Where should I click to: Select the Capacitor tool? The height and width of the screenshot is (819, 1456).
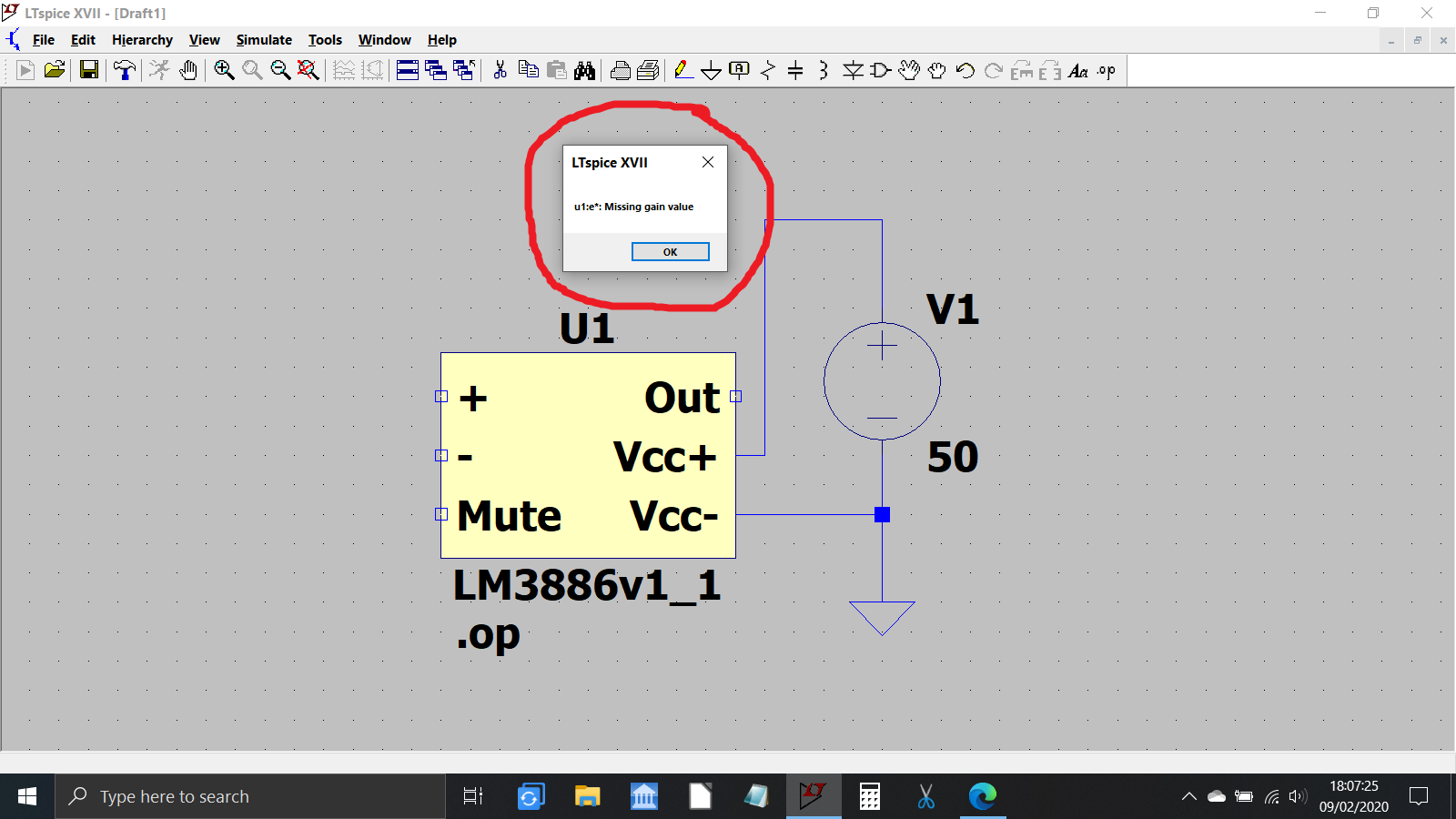click(x=795, y=70)
